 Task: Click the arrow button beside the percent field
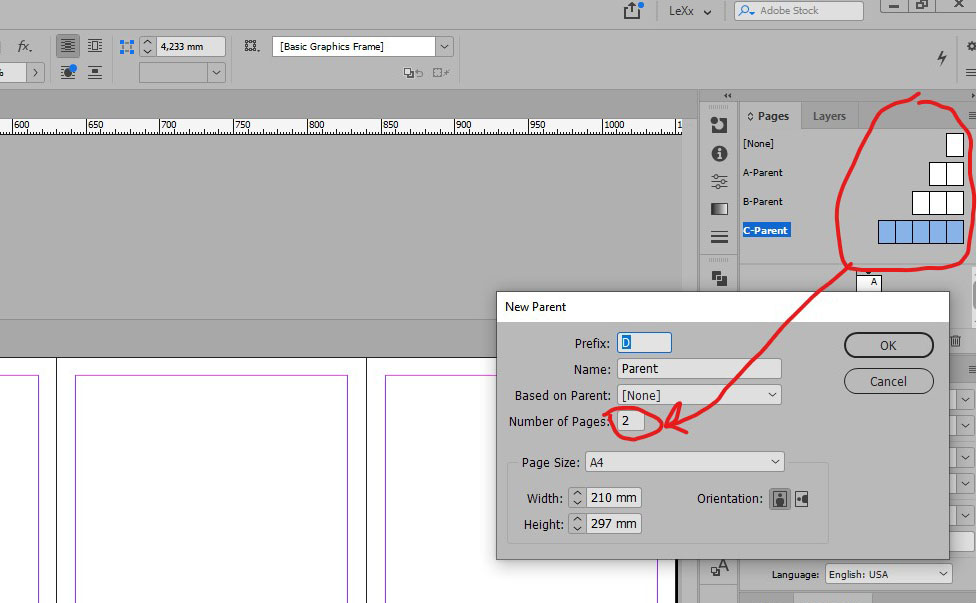click(x=36, y=73)
